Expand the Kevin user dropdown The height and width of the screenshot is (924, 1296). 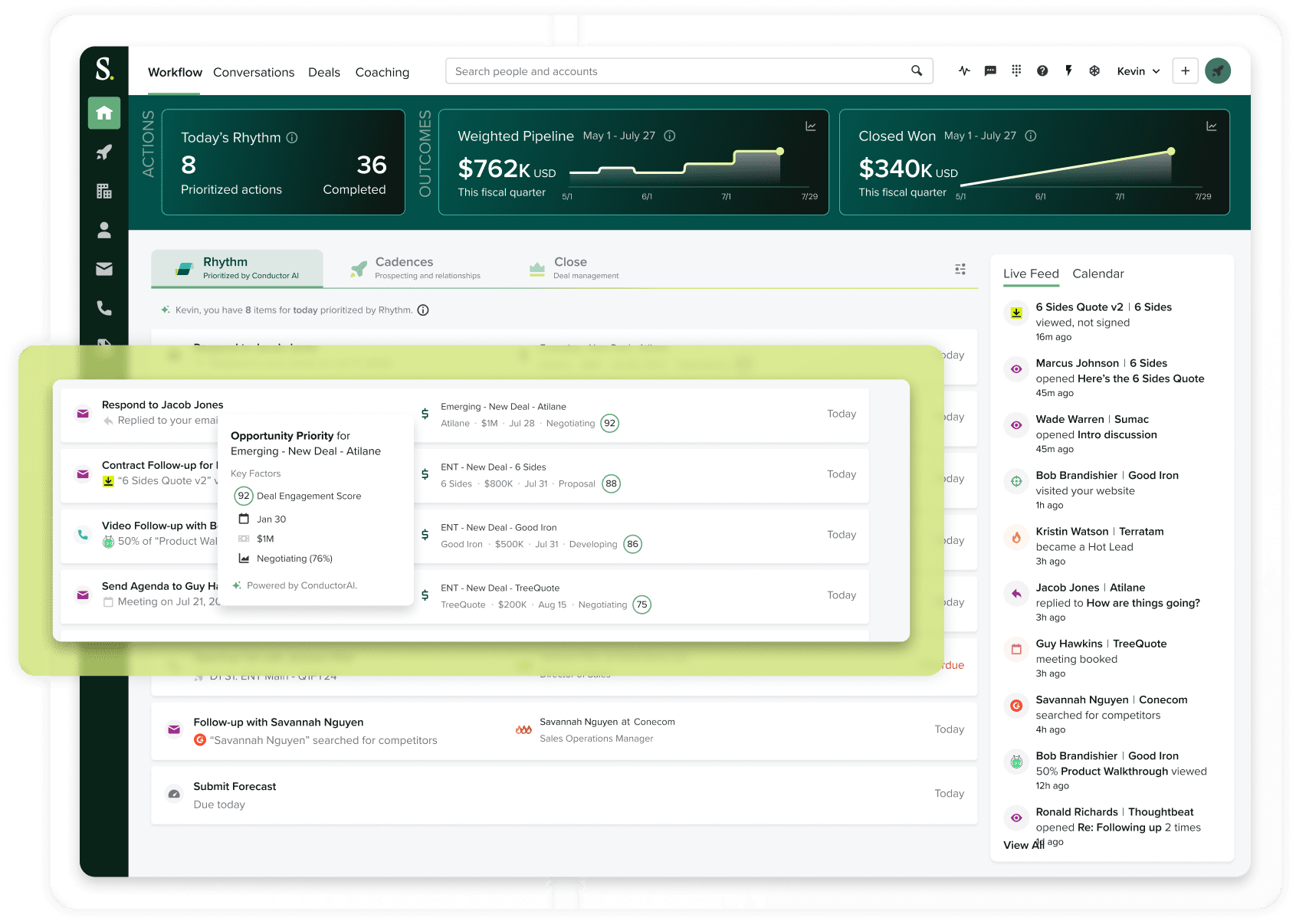click(1138, 71)
